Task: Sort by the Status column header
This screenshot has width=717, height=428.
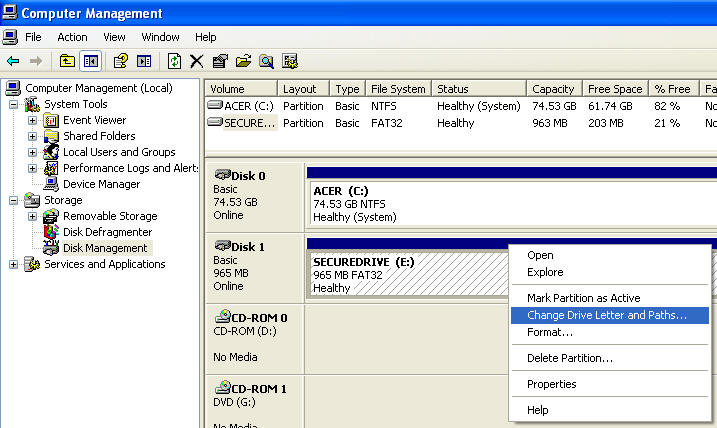Action: [479, 89]
